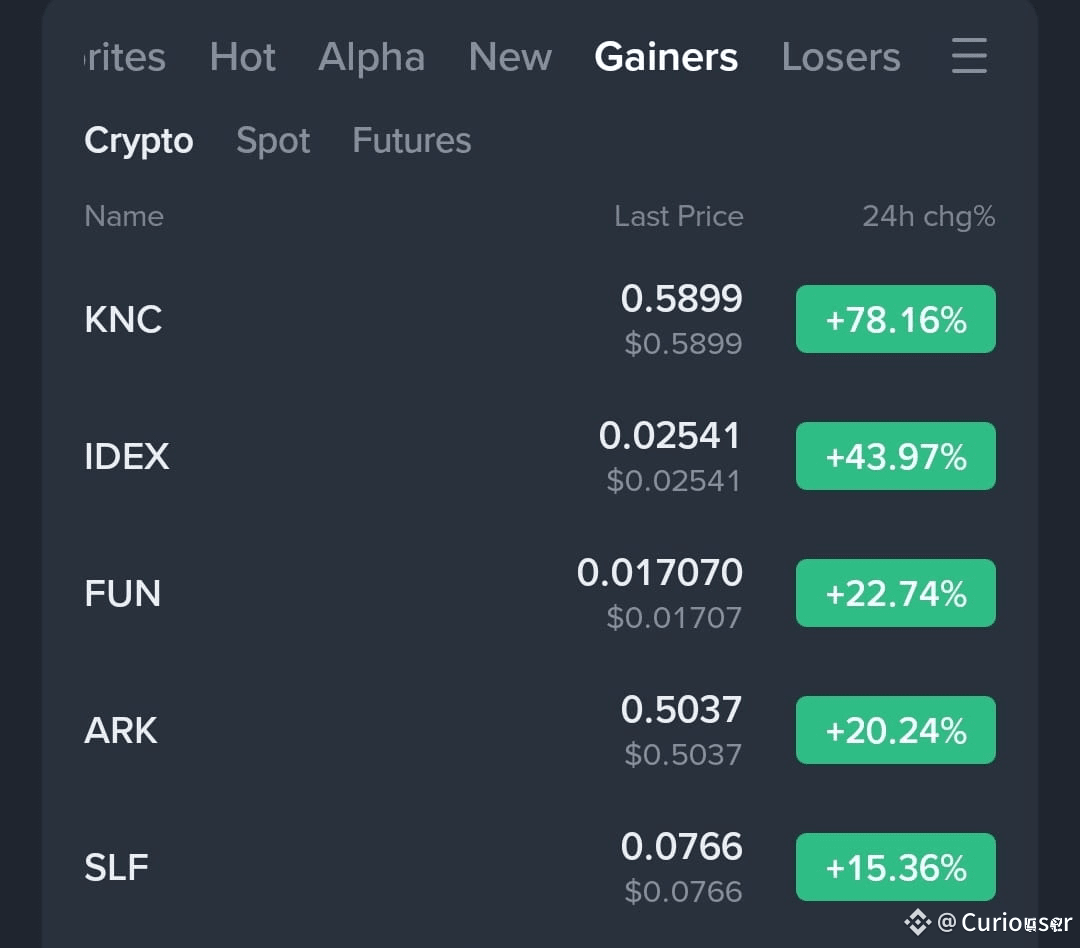Sort by the 24h chg% column header
Viewport: 1080px width, 948px height.
pyautogui.click(x=928, y=216)
